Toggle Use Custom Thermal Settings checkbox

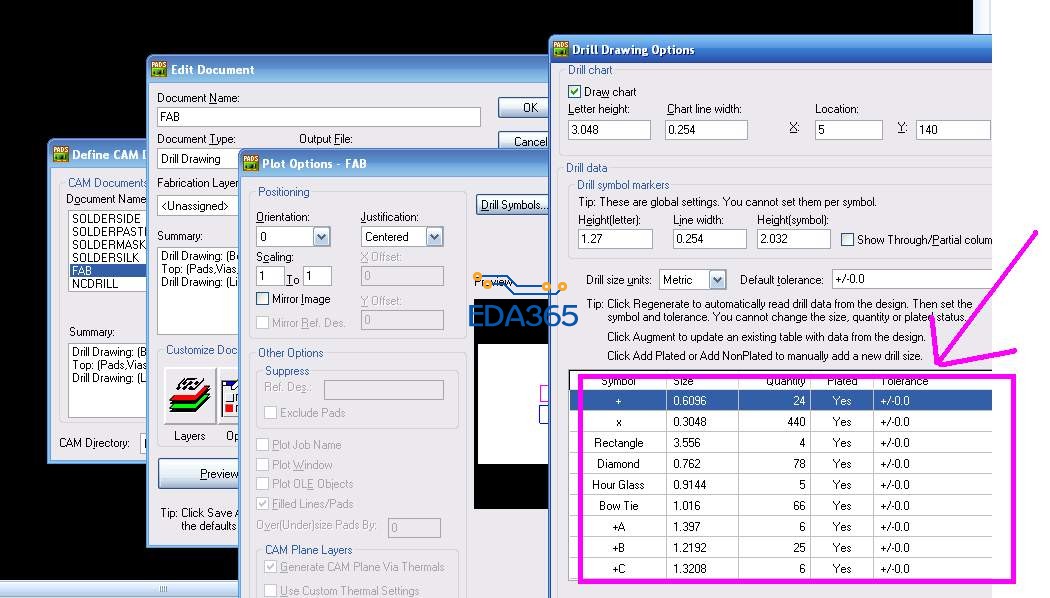click(271, 590)
